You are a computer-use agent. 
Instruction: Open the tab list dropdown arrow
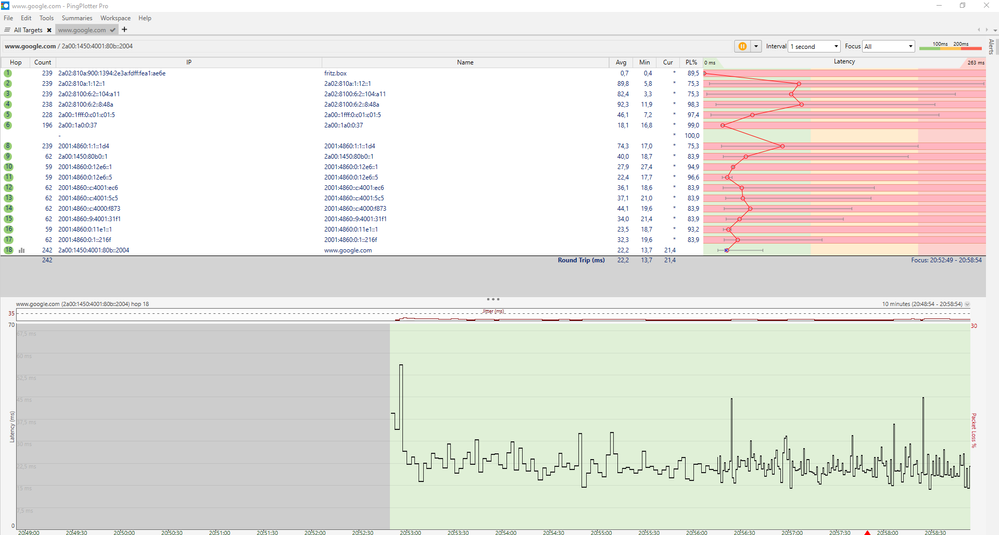pos(993,29)
